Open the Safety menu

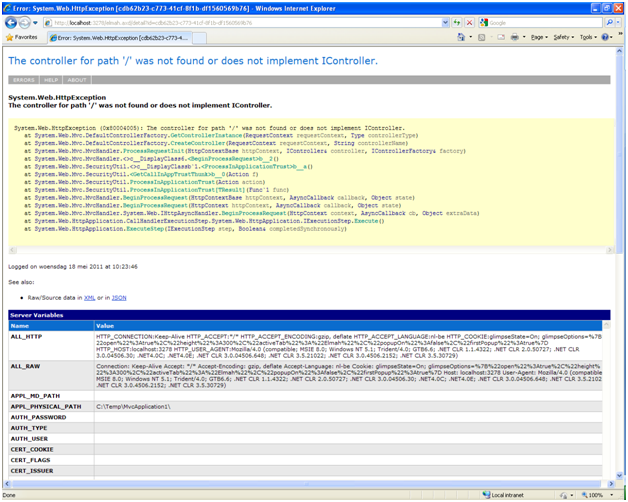pos(564,37)
